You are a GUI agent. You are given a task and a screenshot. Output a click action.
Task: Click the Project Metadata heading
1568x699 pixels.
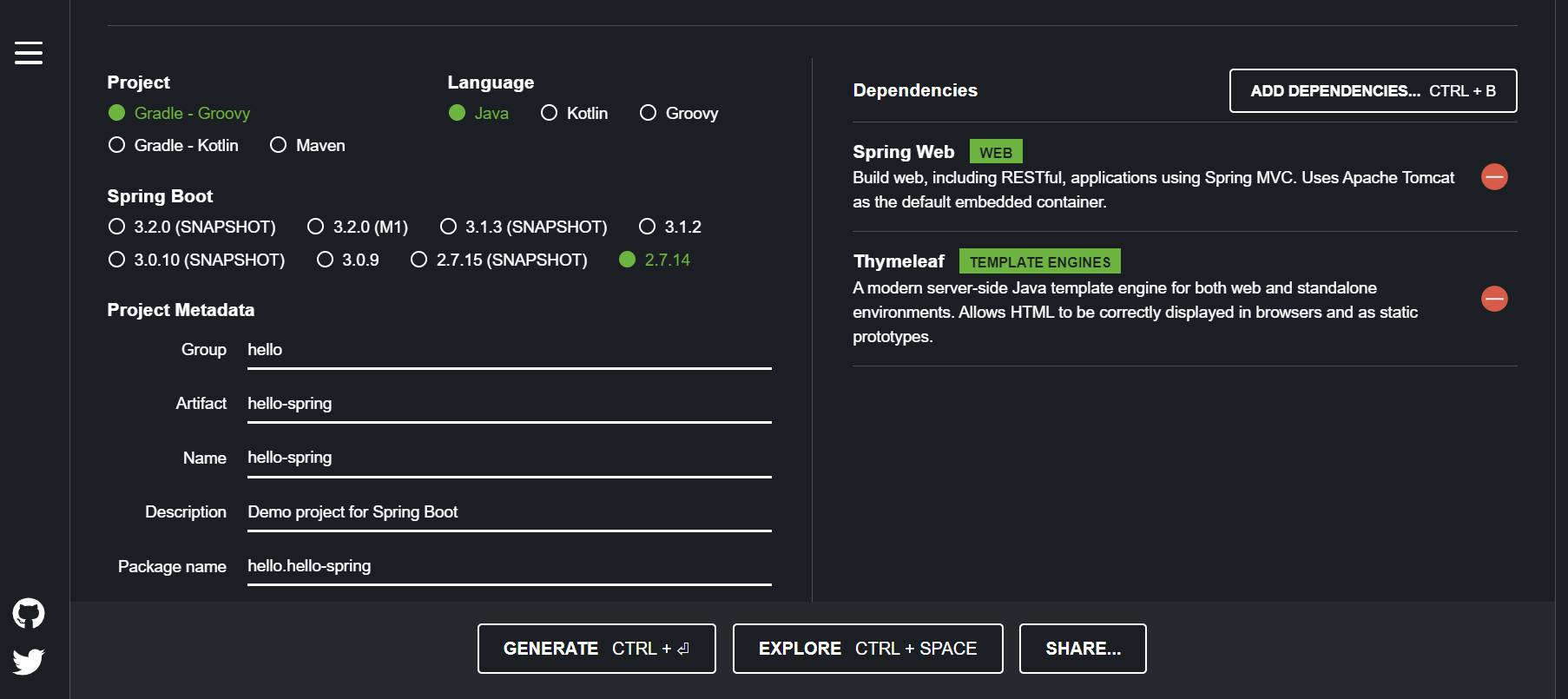coord(181,310)
